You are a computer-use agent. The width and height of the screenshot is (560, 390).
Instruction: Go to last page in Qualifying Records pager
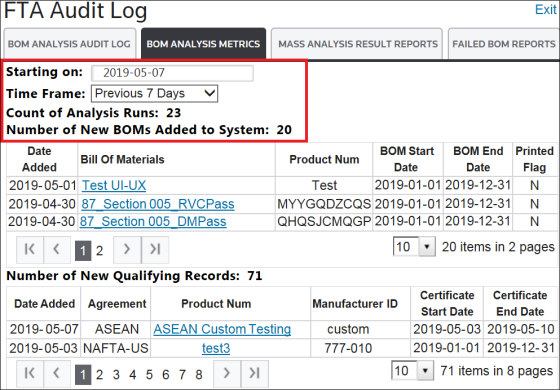[255, 373]
